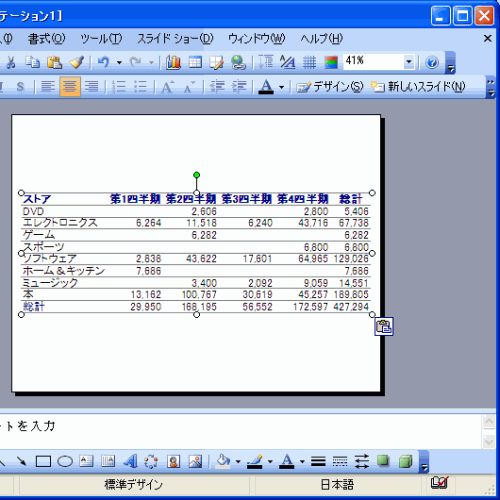Viewport: 500px width, 500px height.
Task: Click the Insert Hyperlink globe icon
Action: [x=239, y=62]
